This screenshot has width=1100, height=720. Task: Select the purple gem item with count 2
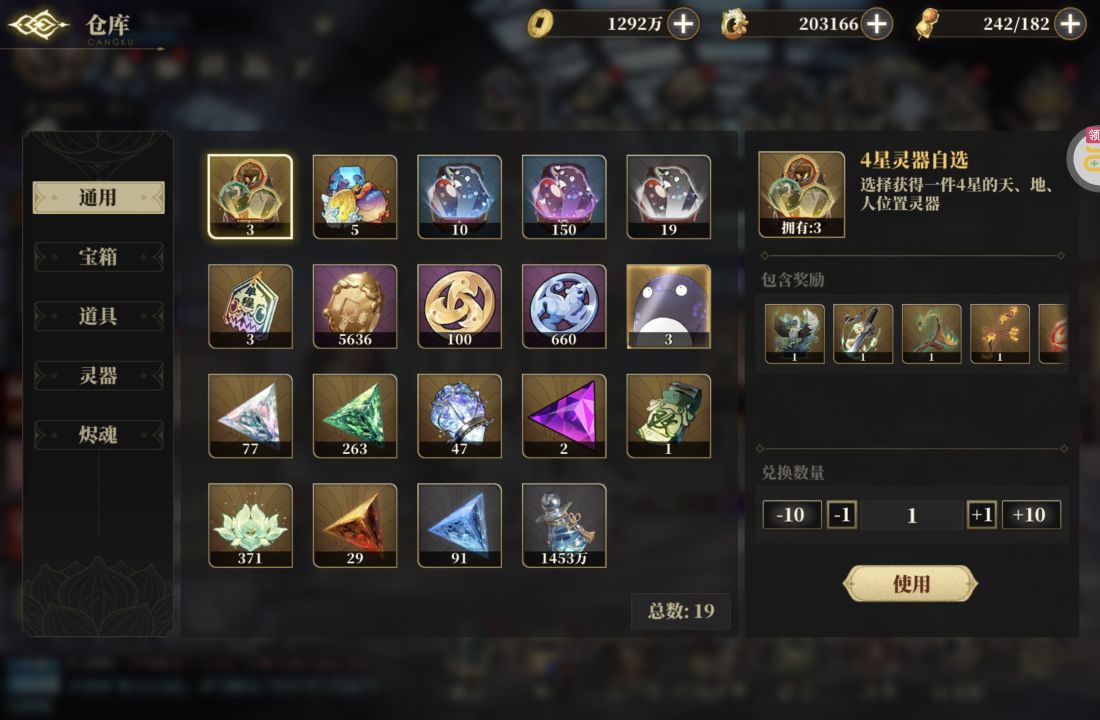coord(564,416)
